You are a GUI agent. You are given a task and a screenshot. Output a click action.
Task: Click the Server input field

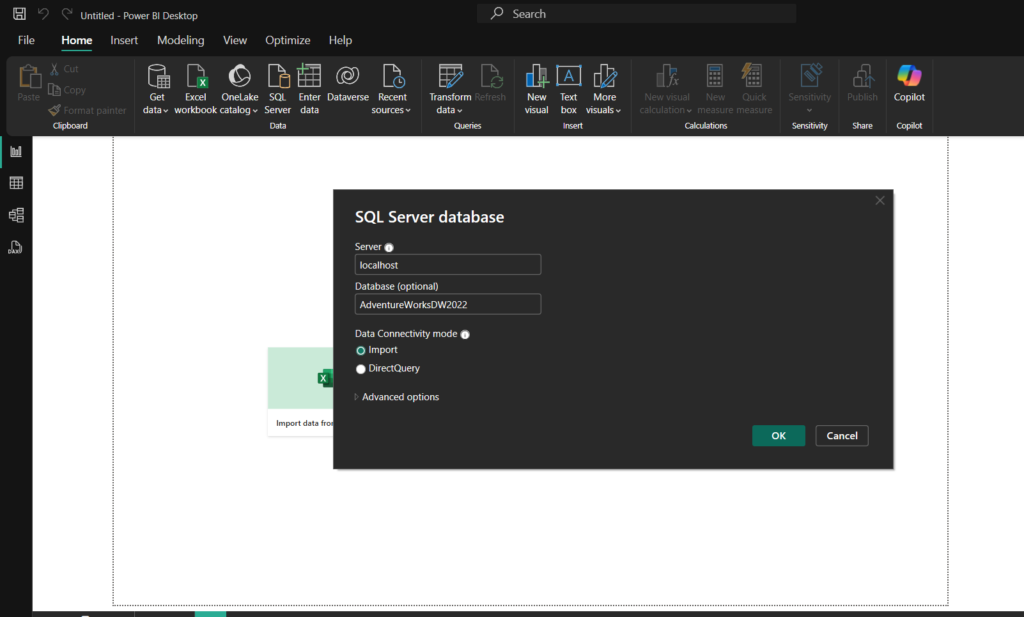448,264
